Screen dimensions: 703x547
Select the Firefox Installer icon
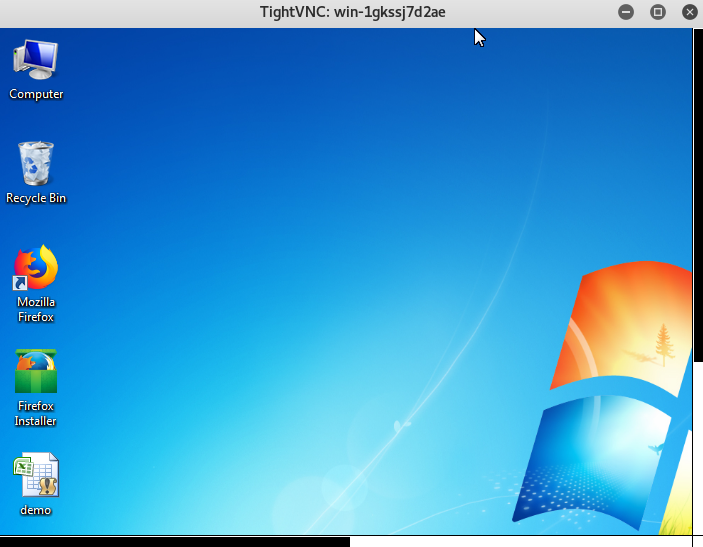[36, 371]
